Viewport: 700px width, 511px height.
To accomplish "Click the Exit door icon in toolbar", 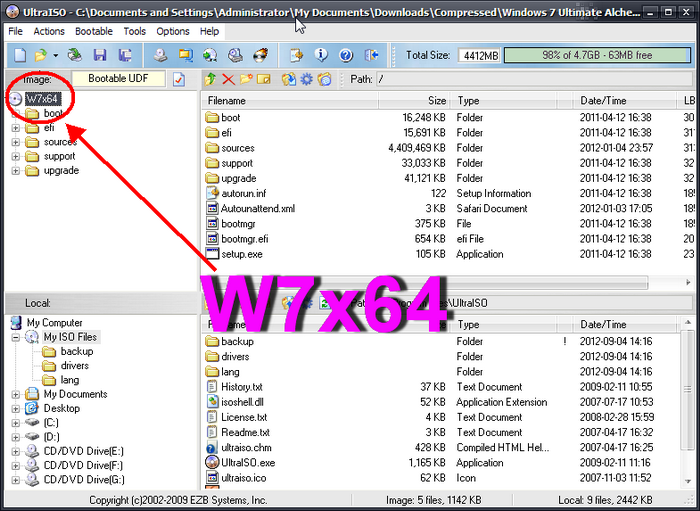I will tap(371, 55).
